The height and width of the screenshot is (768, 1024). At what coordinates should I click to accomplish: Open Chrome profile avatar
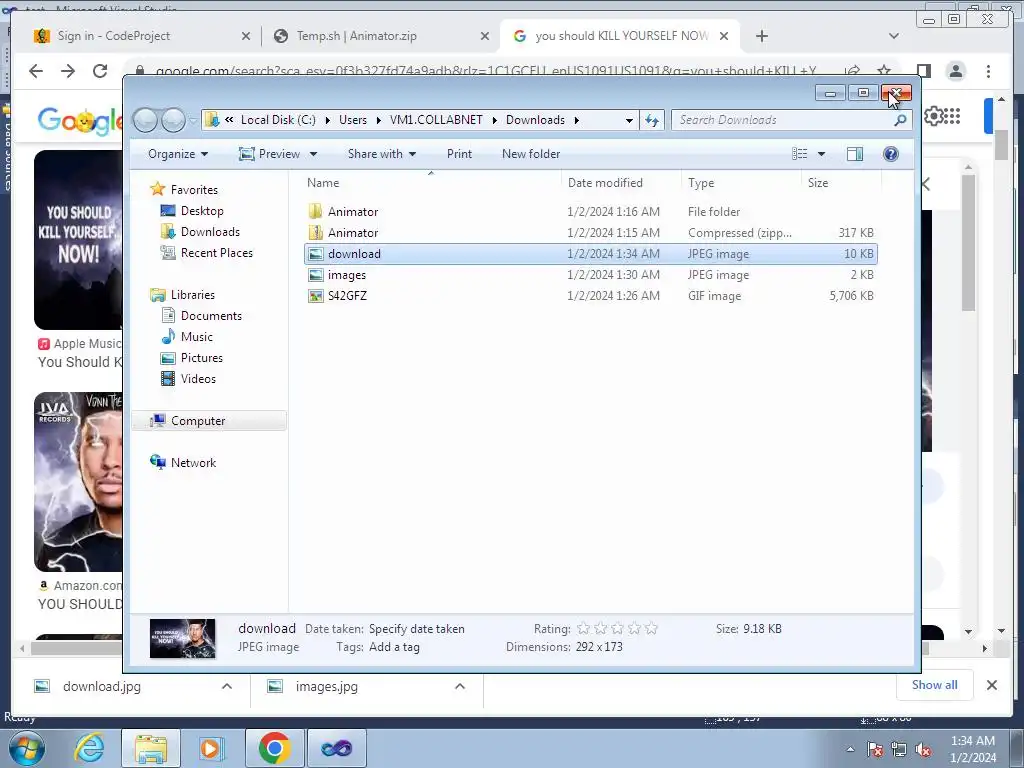(956, 71)
